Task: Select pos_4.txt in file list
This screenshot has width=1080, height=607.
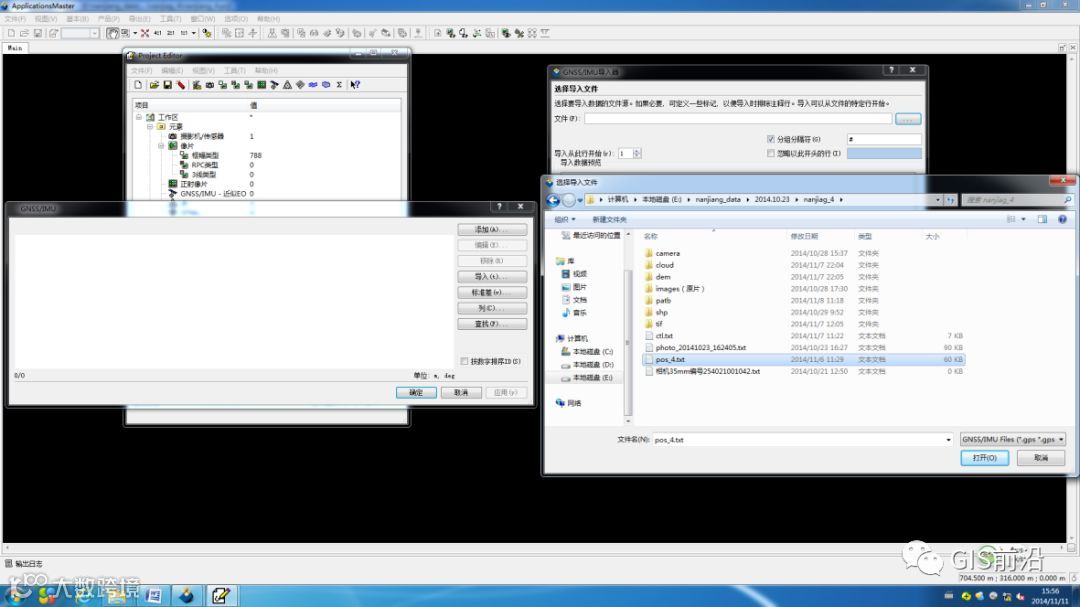Action: point(803,360)
